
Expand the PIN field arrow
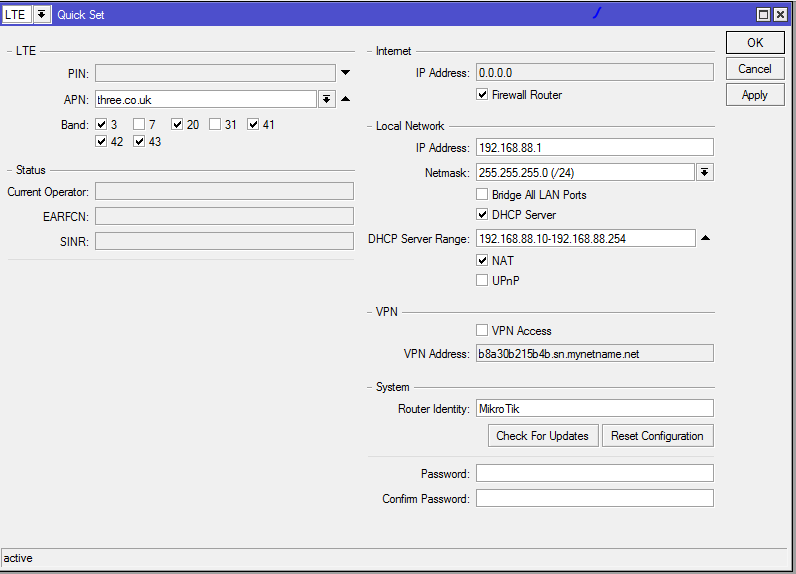[345, 73]
